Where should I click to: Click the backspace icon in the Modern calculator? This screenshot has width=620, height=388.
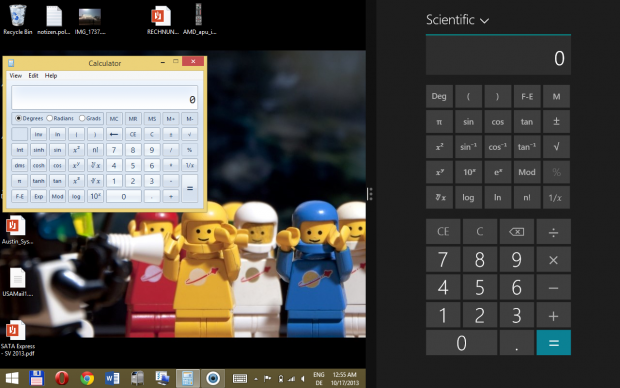tap(516, 231)
